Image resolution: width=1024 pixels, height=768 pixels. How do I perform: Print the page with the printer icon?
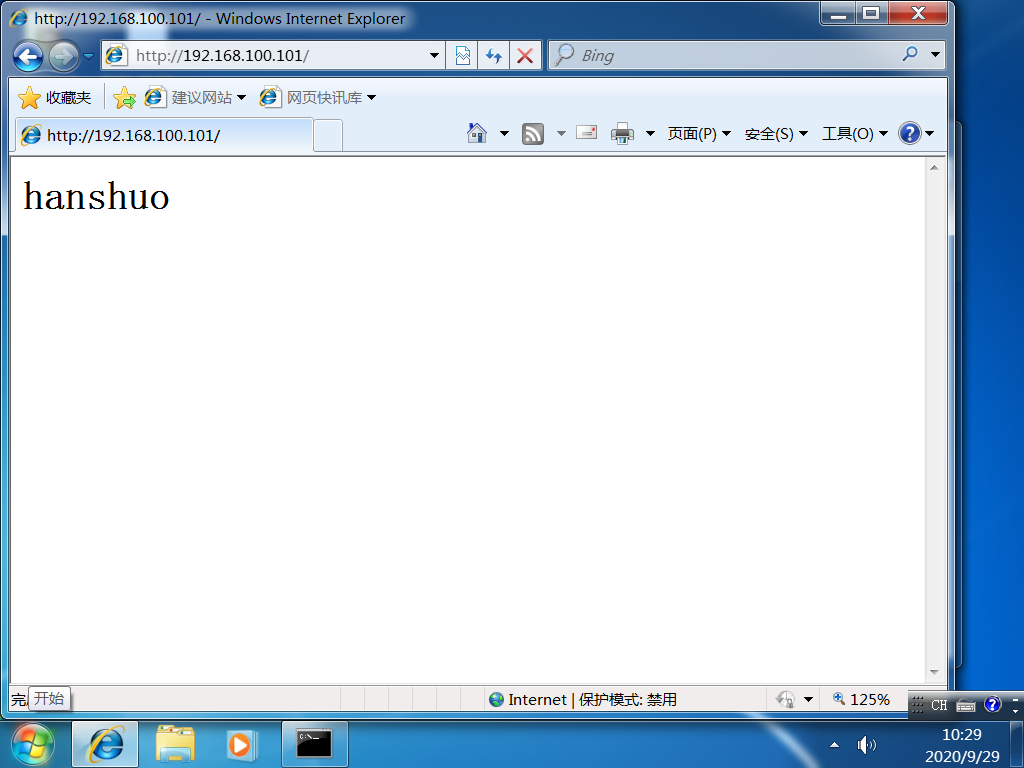(x=622, y=133)
